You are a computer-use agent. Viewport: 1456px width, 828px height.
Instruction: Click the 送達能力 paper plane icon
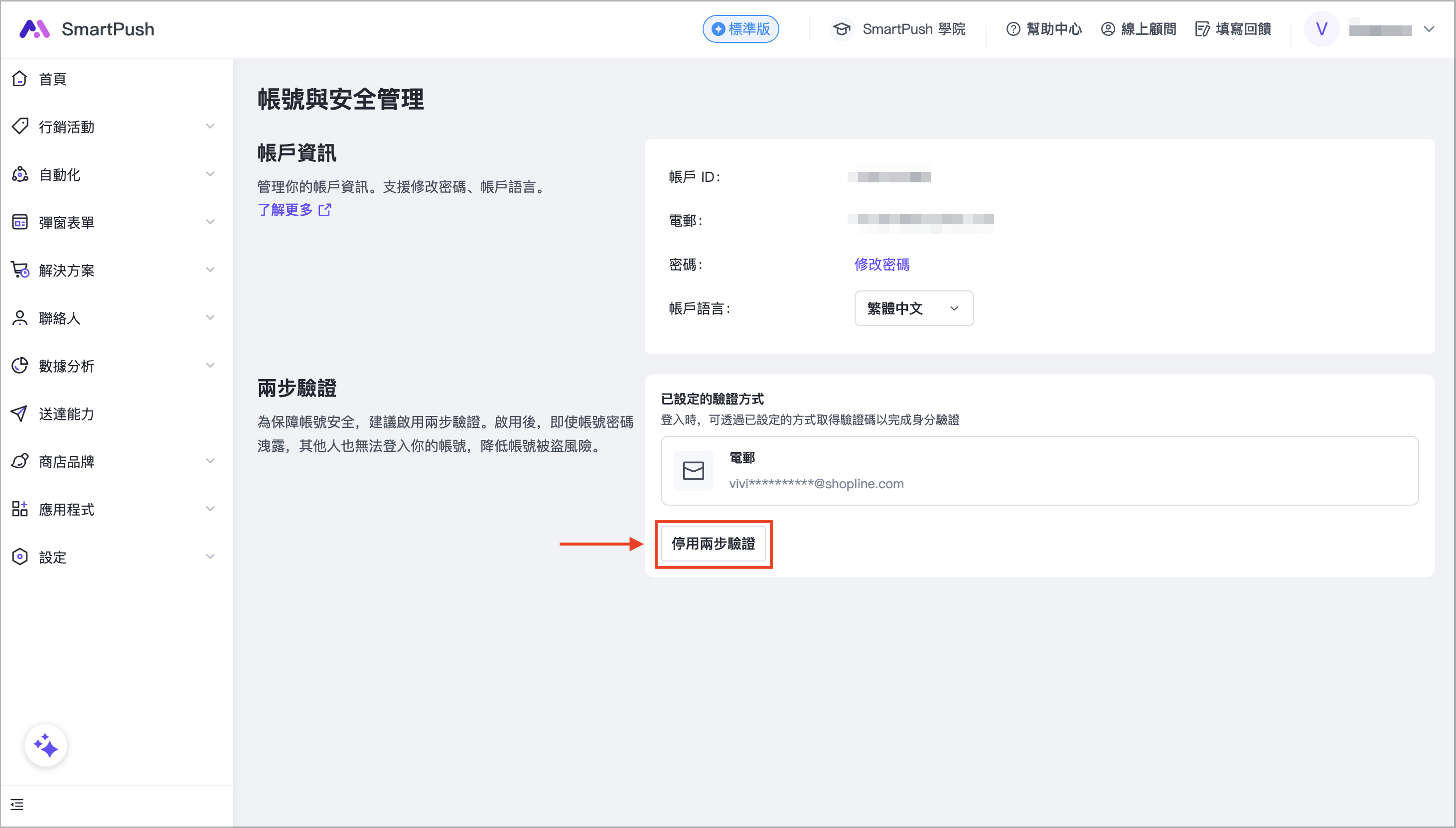pyautogui.click(x=20, y=414)
